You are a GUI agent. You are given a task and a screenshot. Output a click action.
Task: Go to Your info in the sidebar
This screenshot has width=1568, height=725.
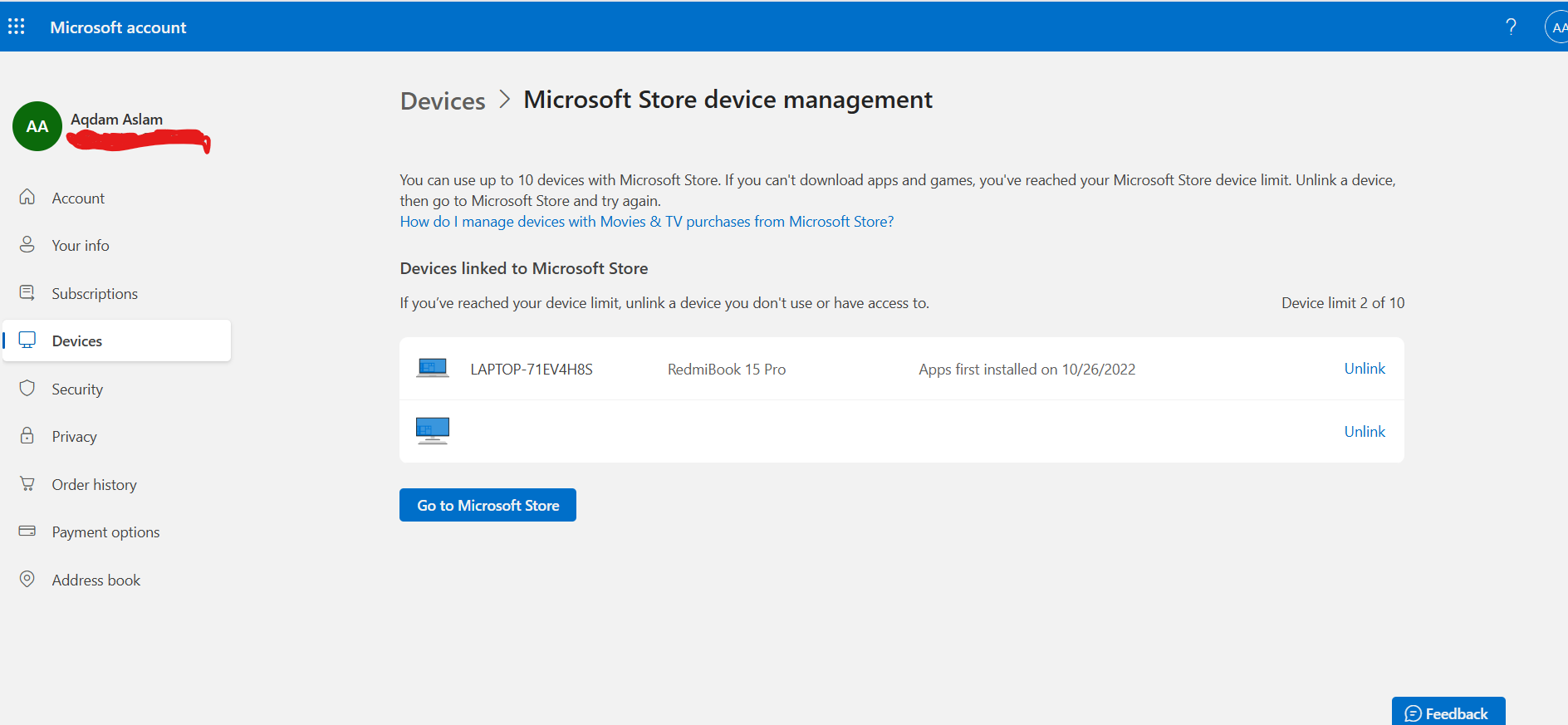[81, 246]
